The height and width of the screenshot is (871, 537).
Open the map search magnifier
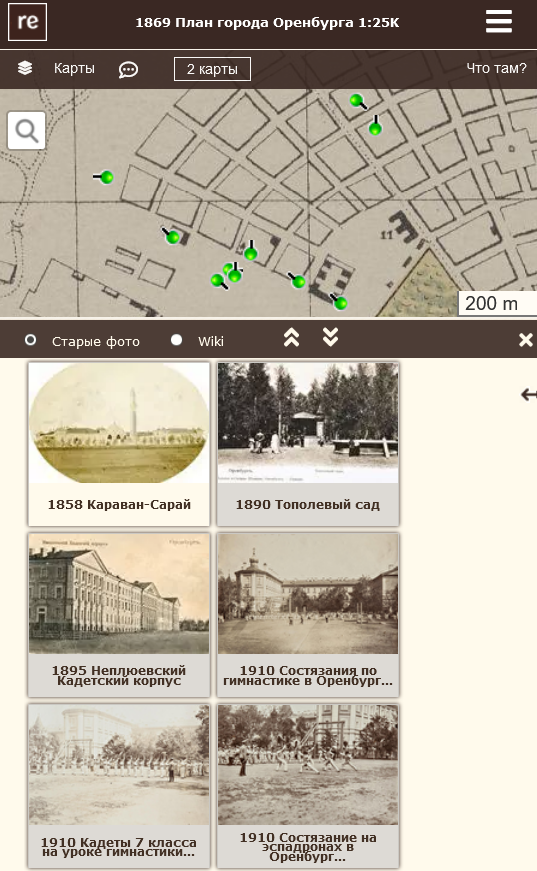point(27,131)
